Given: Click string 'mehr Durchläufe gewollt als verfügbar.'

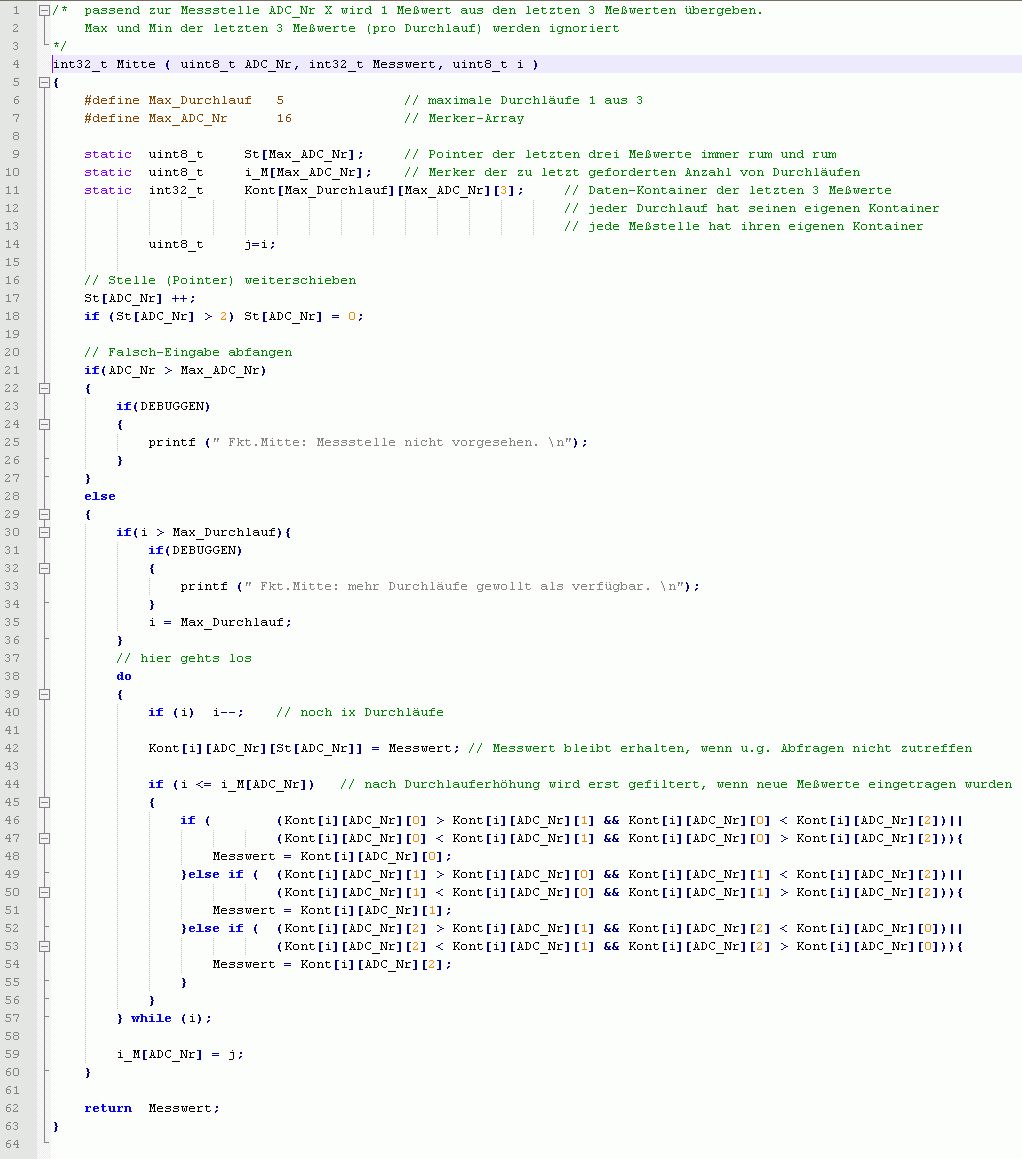Looking at the screenshot, I should (500, 586).
